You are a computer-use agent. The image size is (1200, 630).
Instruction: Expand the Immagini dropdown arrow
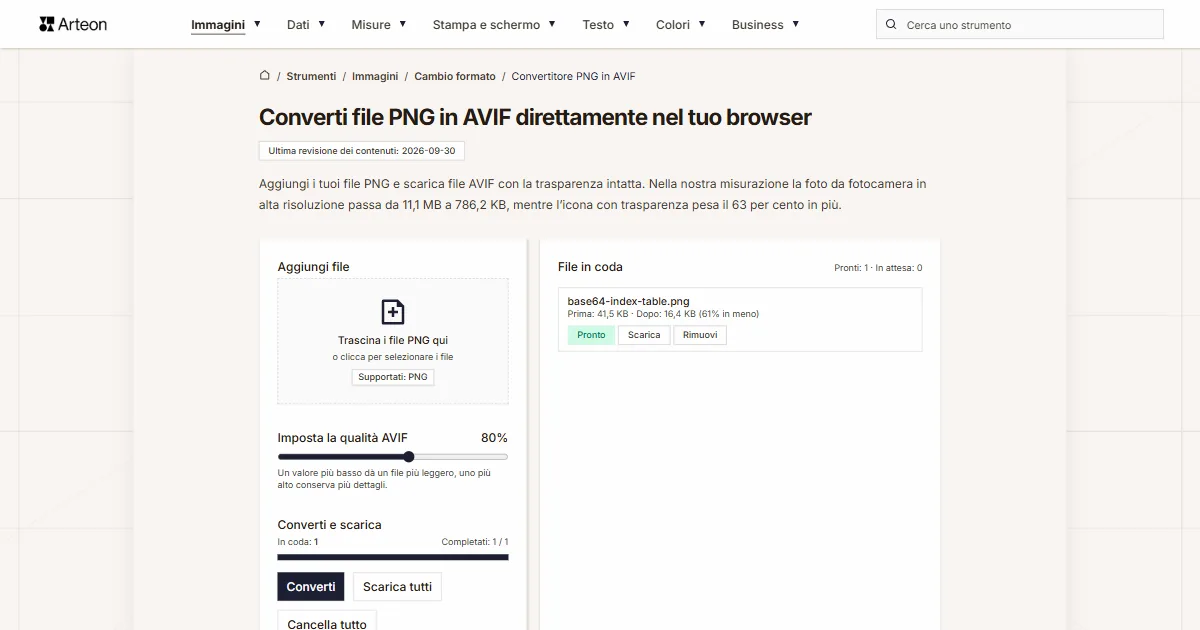point(257,23)
